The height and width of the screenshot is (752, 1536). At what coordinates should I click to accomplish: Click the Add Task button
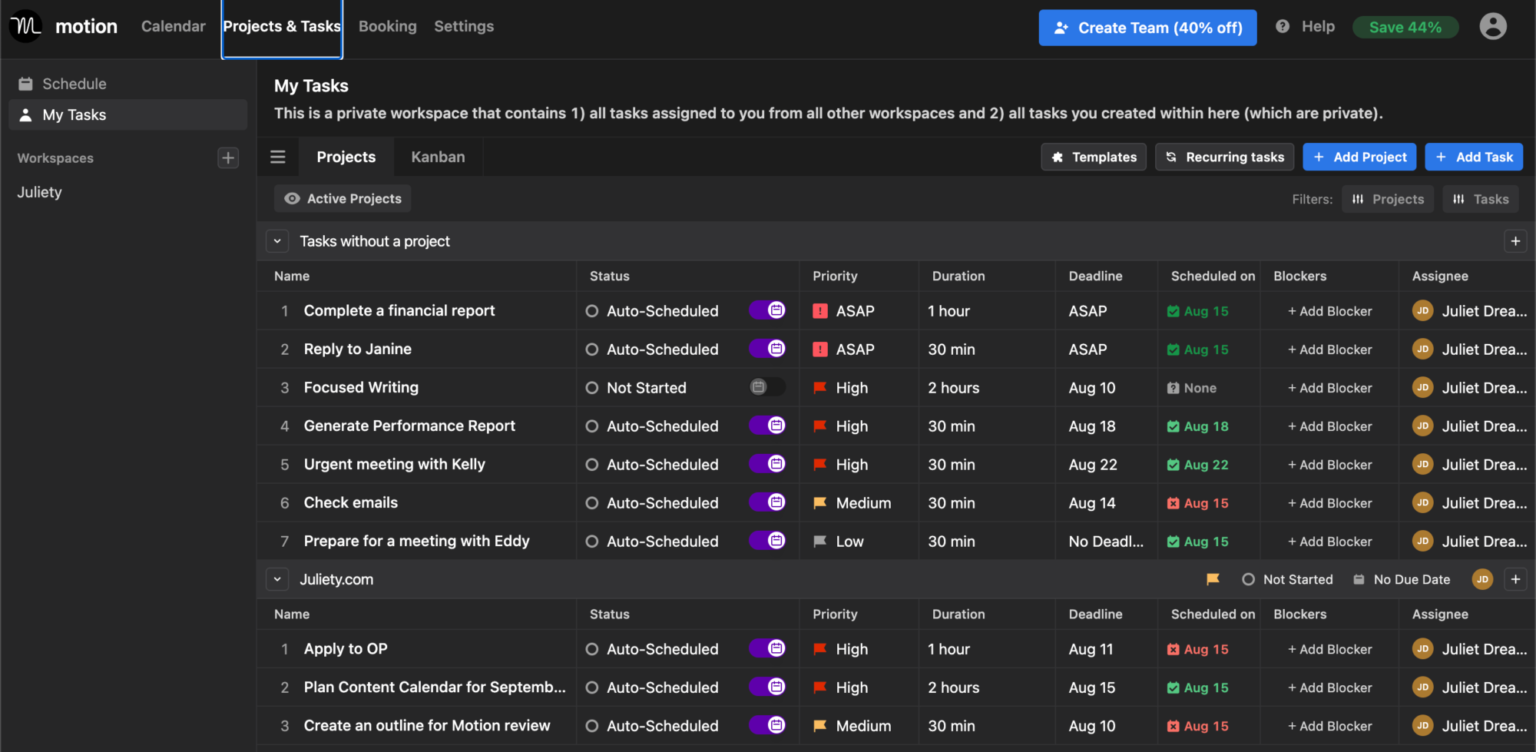pos(1474,157)
